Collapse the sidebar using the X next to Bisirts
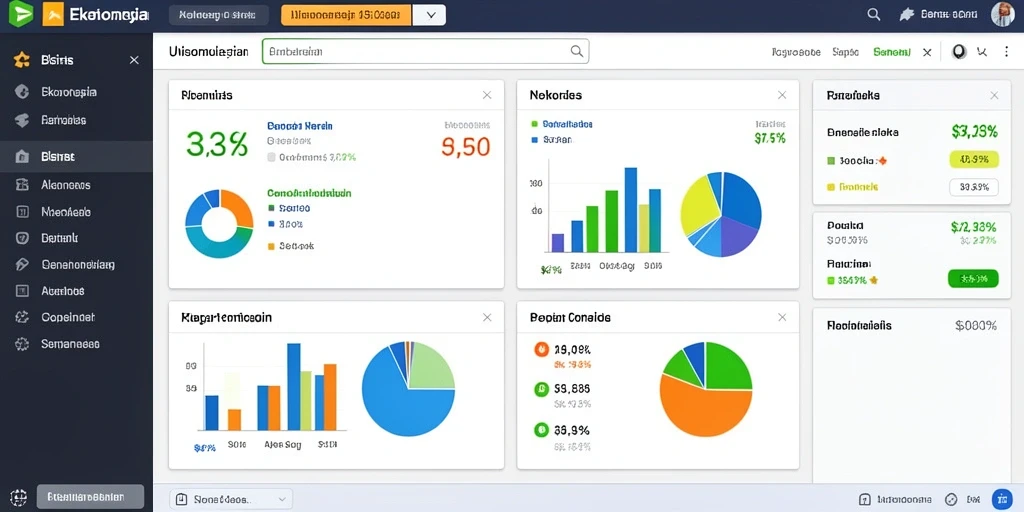 134,60
